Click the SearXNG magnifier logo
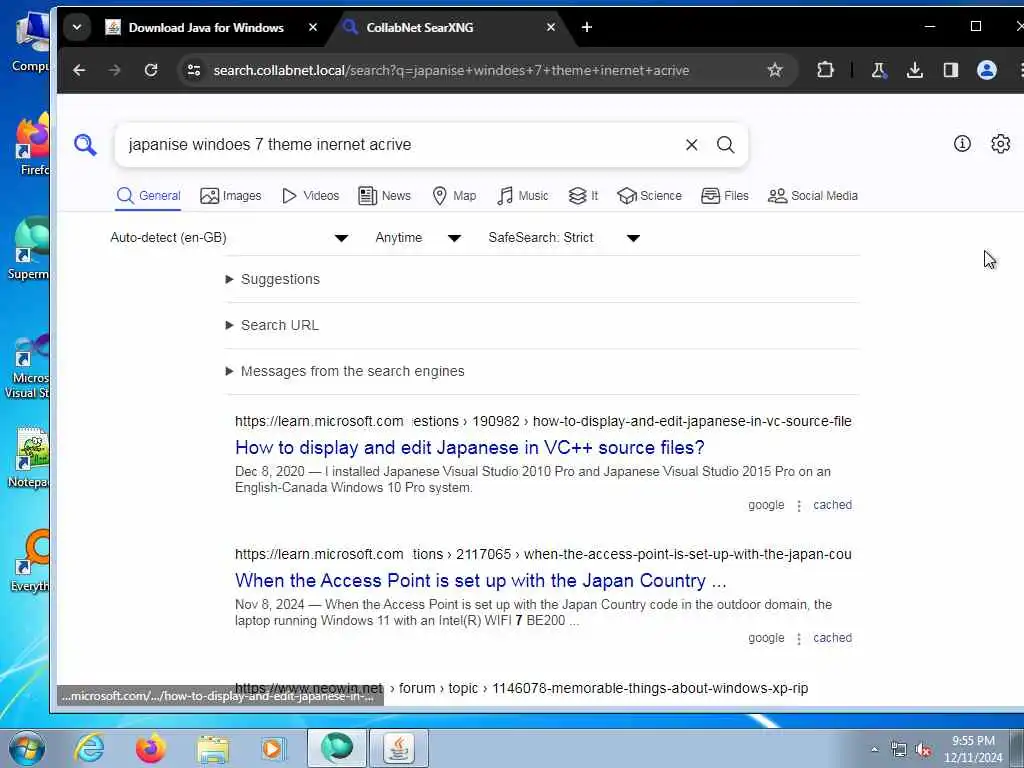Viewport: 1024px width, 768px height. point(85,144)
